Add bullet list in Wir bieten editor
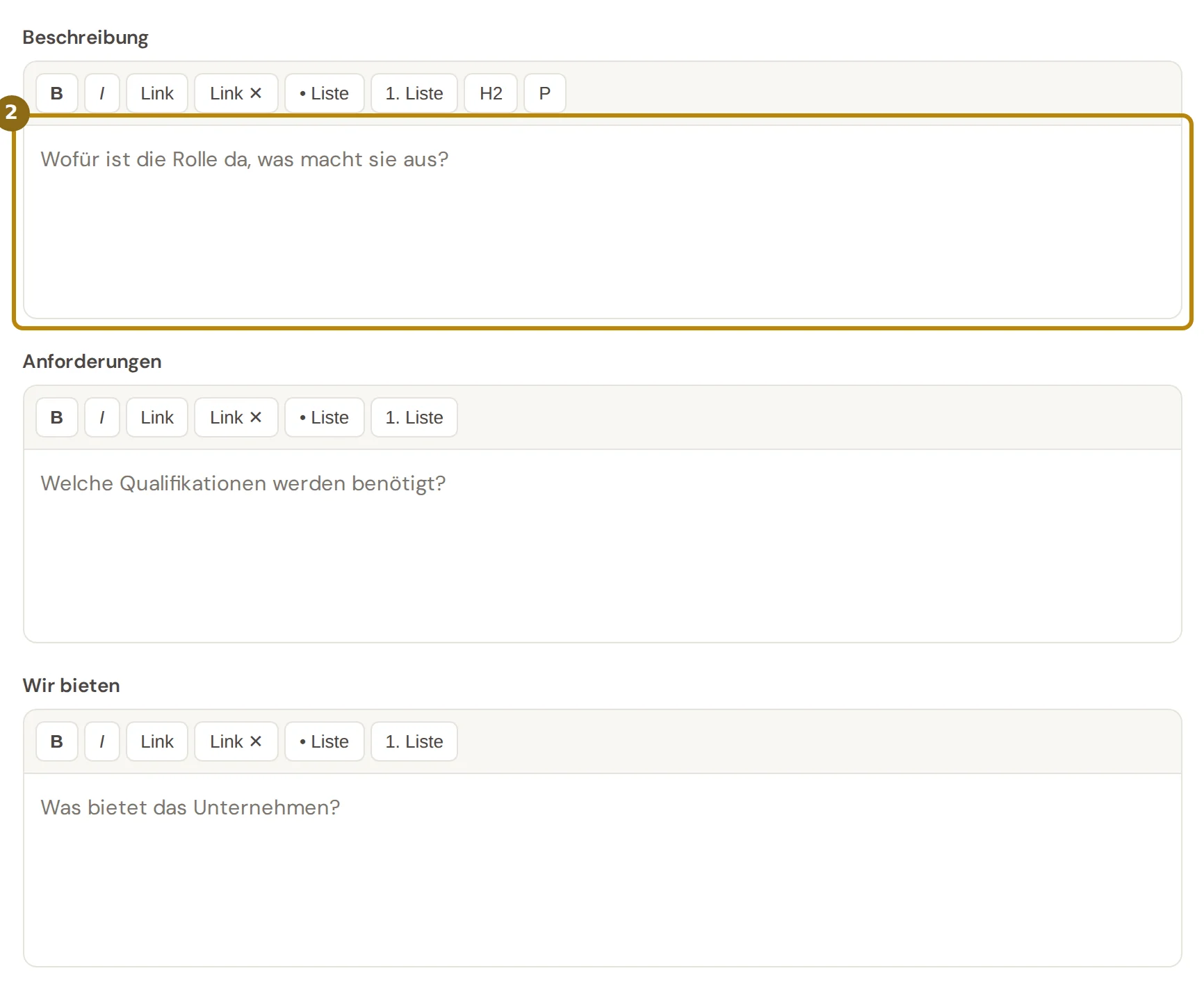This screenshot has width=1204, height=989. click(325, 741)
